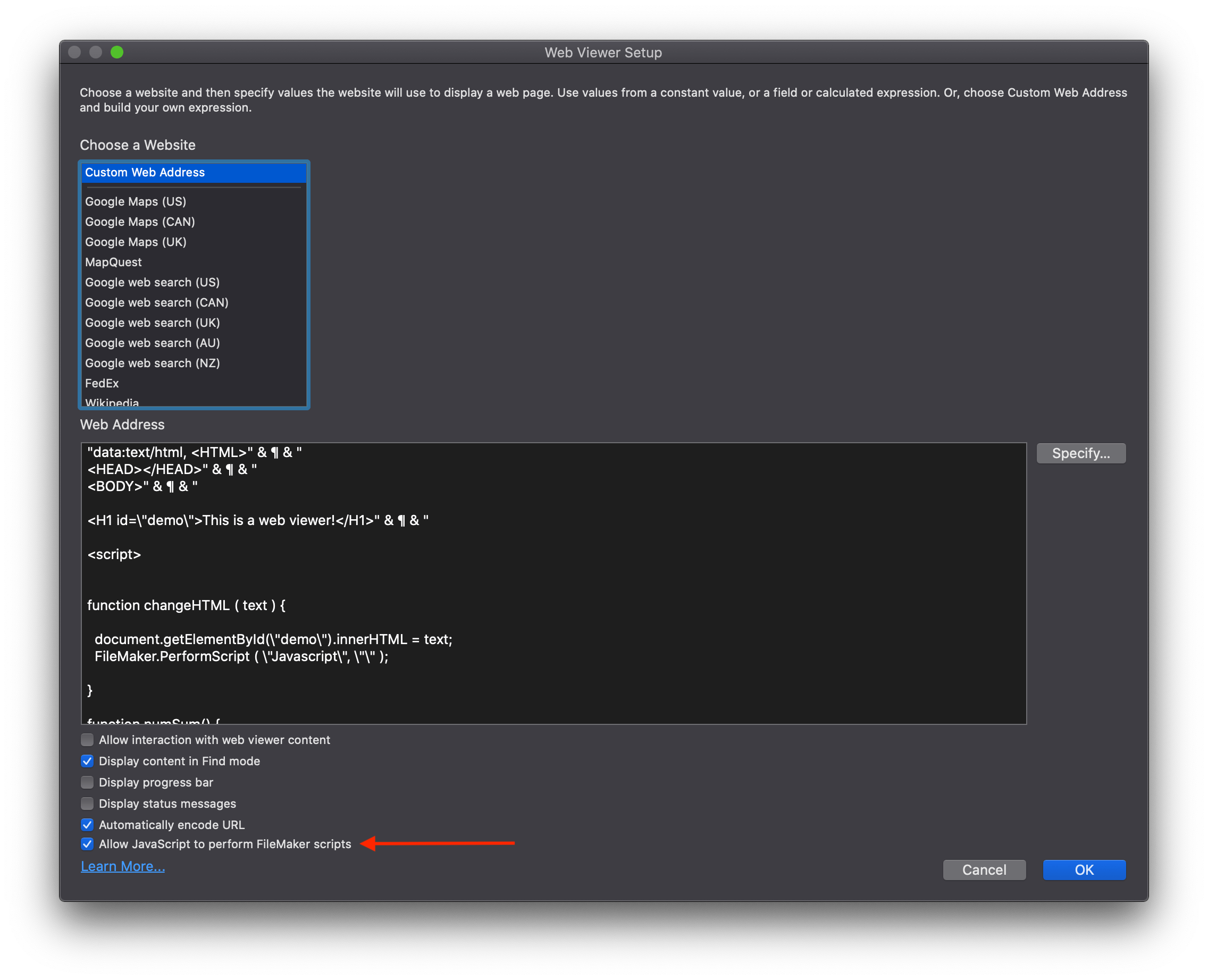The width and height of the screenshot is (1208, 980).
Task: Uncheck "Automatically encode URL"
Action: click(x=88, y=825)
